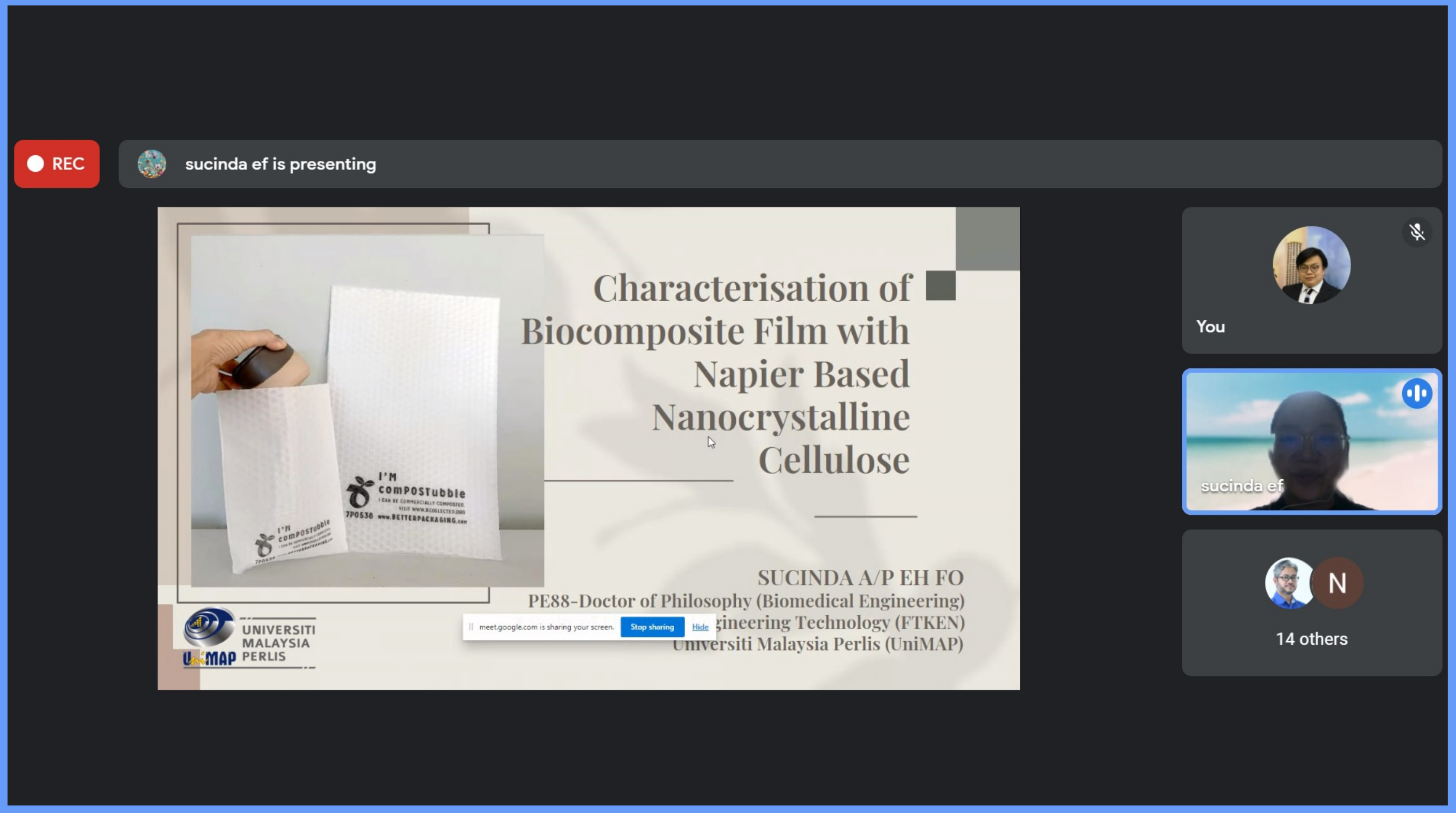The width and height of the screenshot is (1456, 813).
Task: Click the 'N' initial avatar circle
Action: coord(1337,583)
